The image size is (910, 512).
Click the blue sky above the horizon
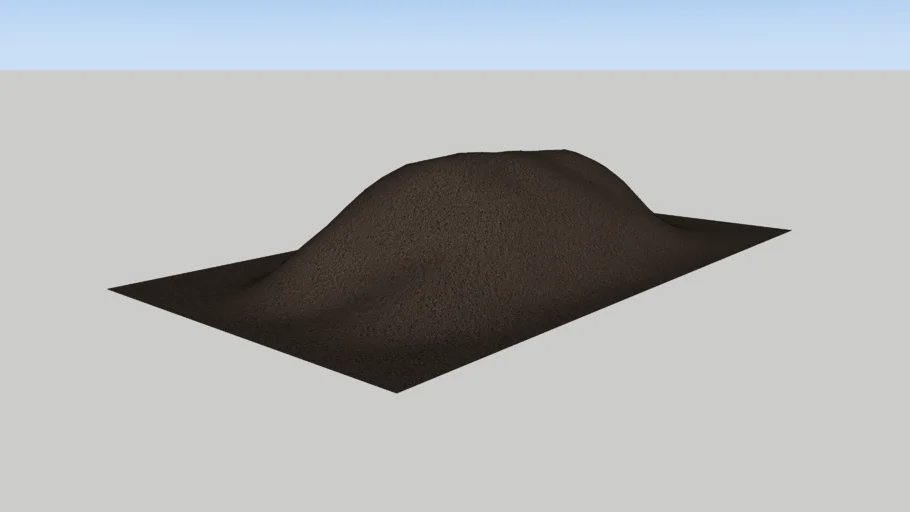point(455,32)
